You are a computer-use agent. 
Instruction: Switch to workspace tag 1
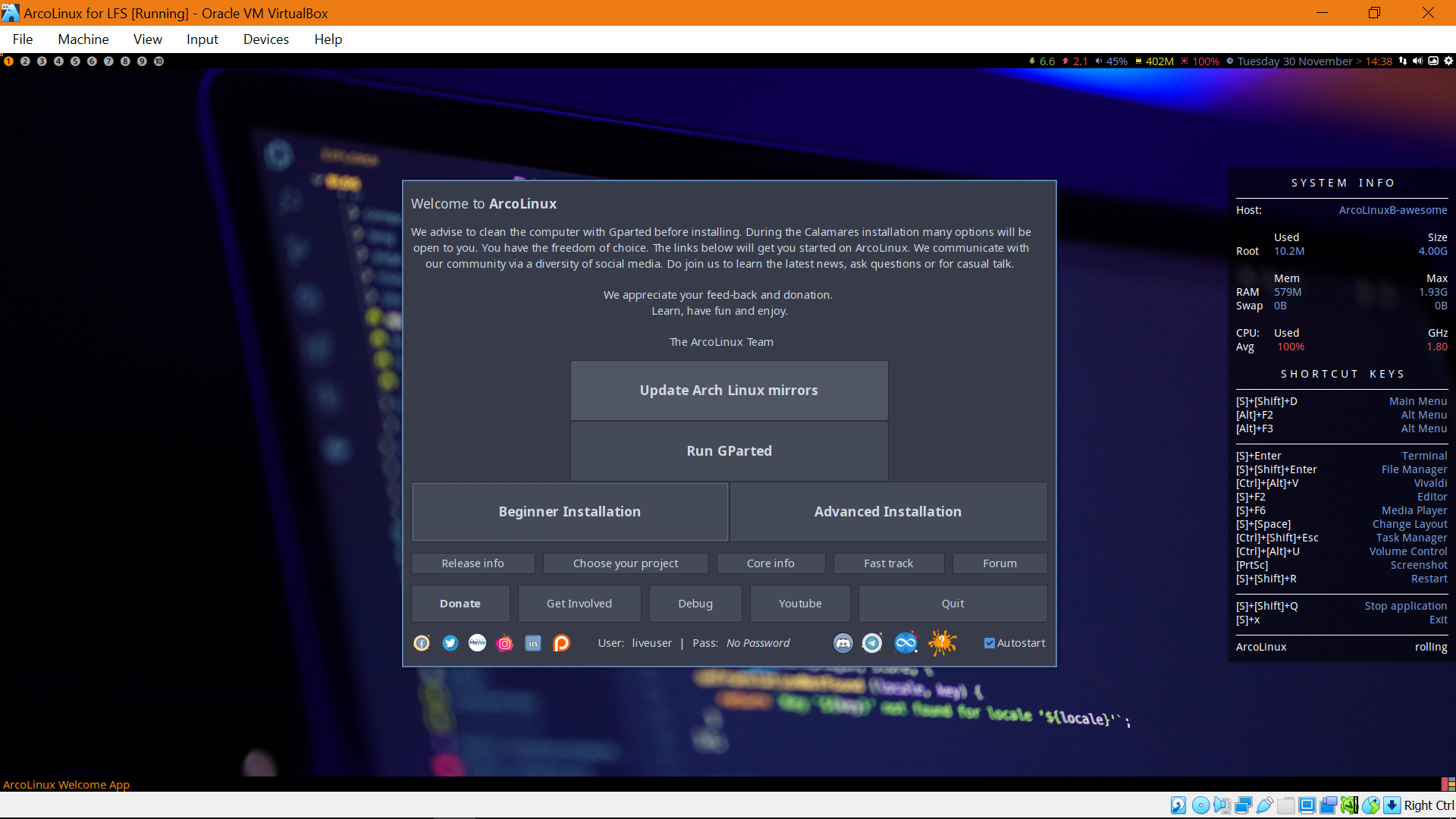click(x=8, y=61)
